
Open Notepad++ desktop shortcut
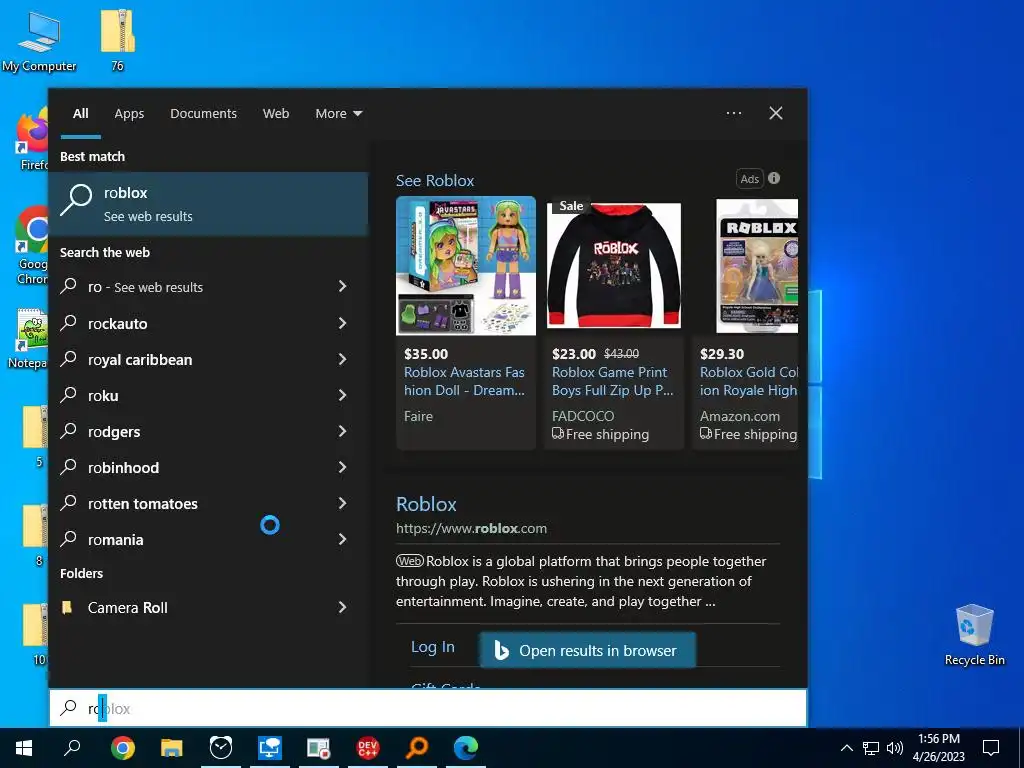pyautogui.click(x=29, y=338)
